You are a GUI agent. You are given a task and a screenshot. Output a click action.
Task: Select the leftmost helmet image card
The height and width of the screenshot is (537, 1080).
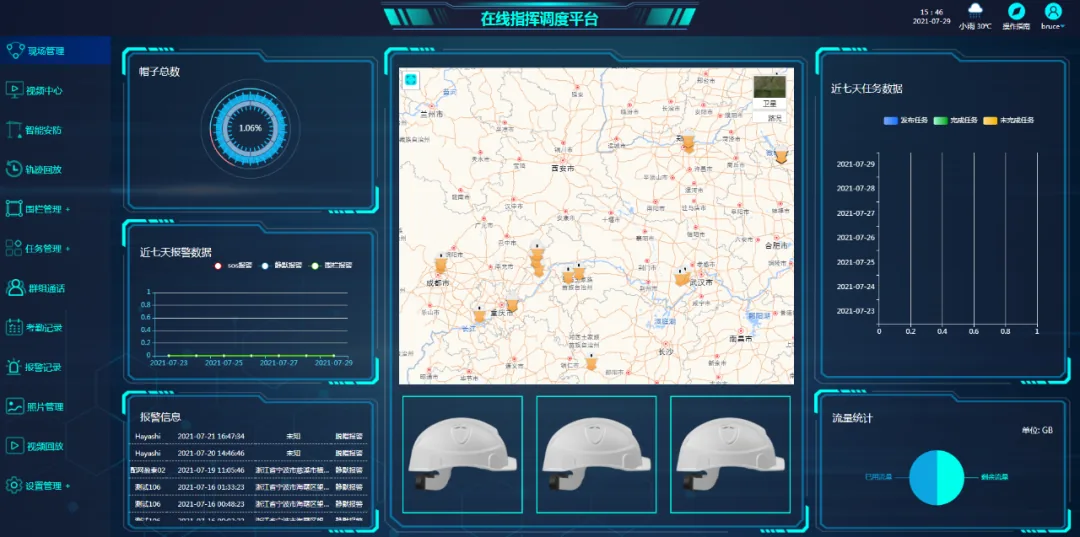tap(462, 454)
